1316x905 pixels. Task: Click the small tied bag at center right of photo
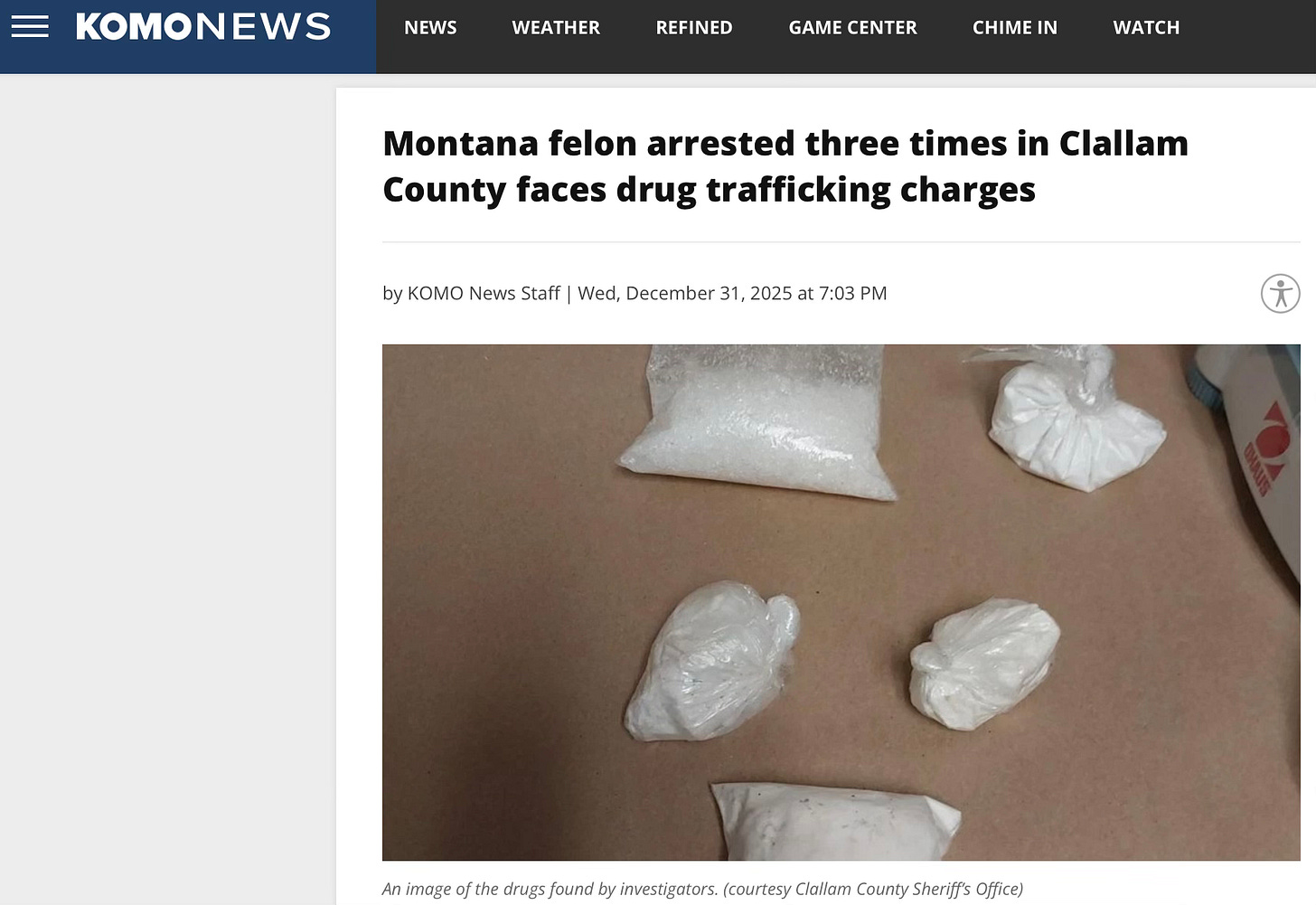point(985,662)
